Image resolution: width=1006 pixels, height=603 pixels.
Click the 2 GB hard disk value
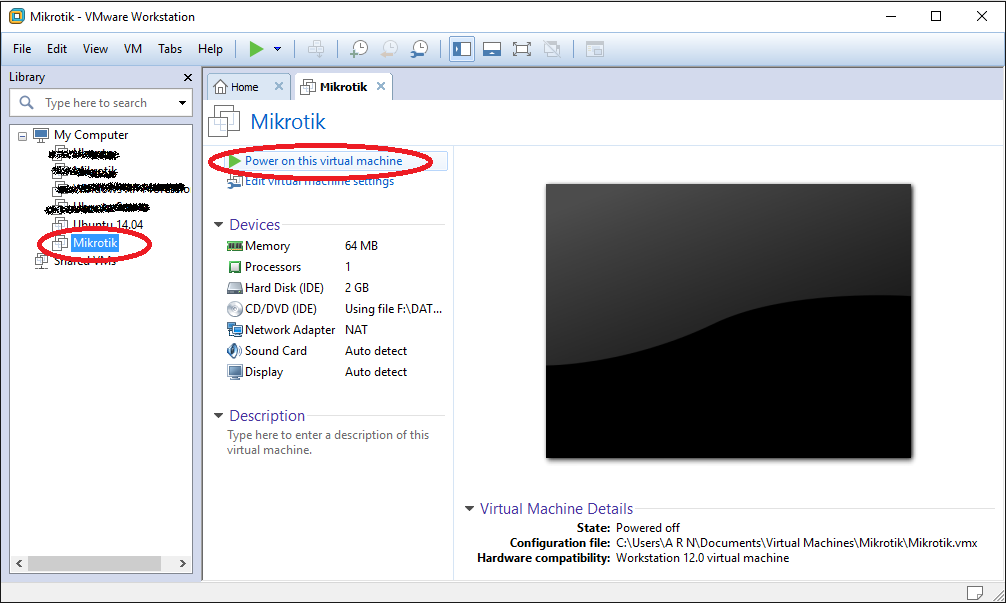click(357, 288)
